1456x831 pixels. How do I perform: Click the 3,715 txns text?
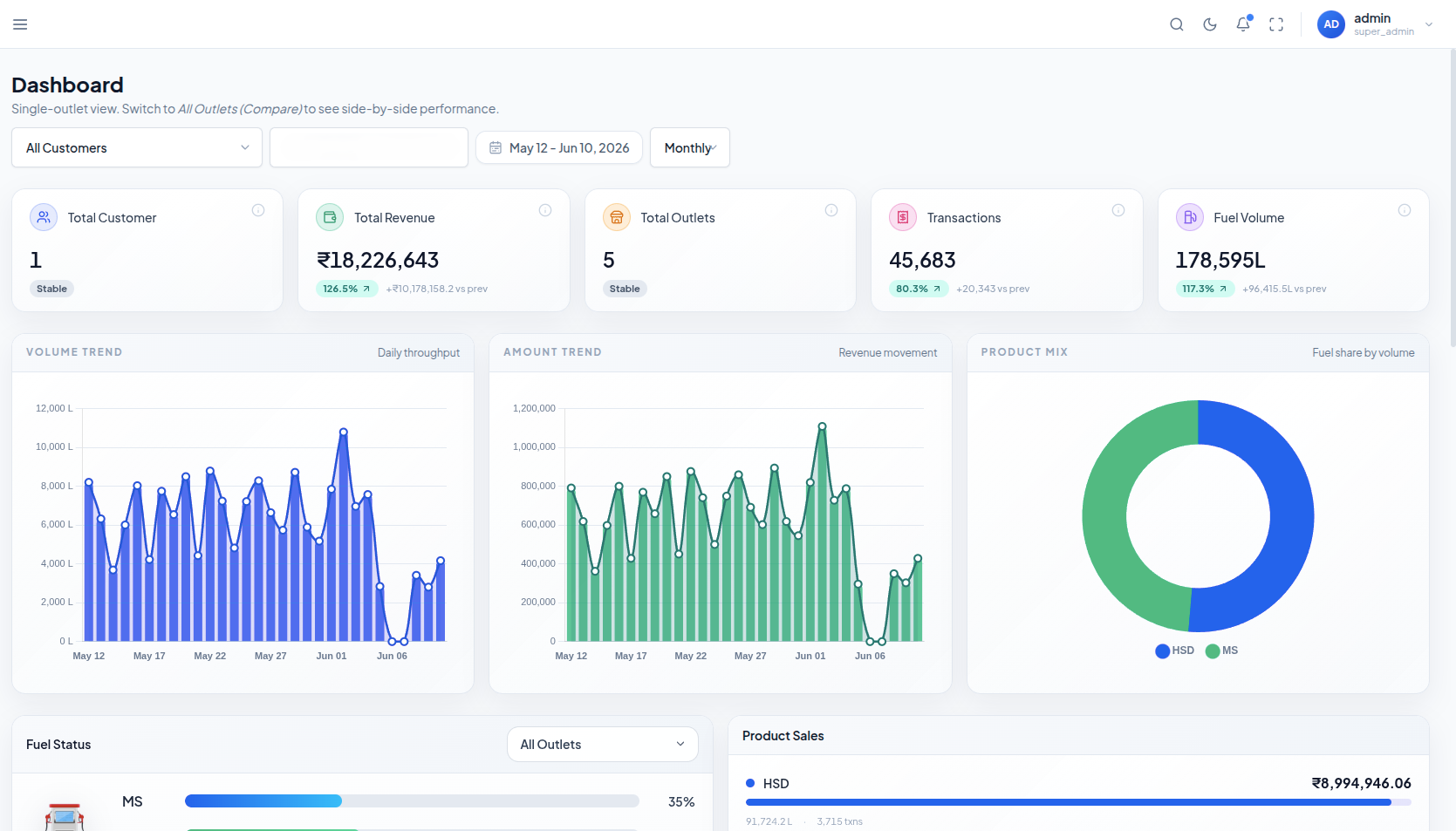[x=839, y=821]
